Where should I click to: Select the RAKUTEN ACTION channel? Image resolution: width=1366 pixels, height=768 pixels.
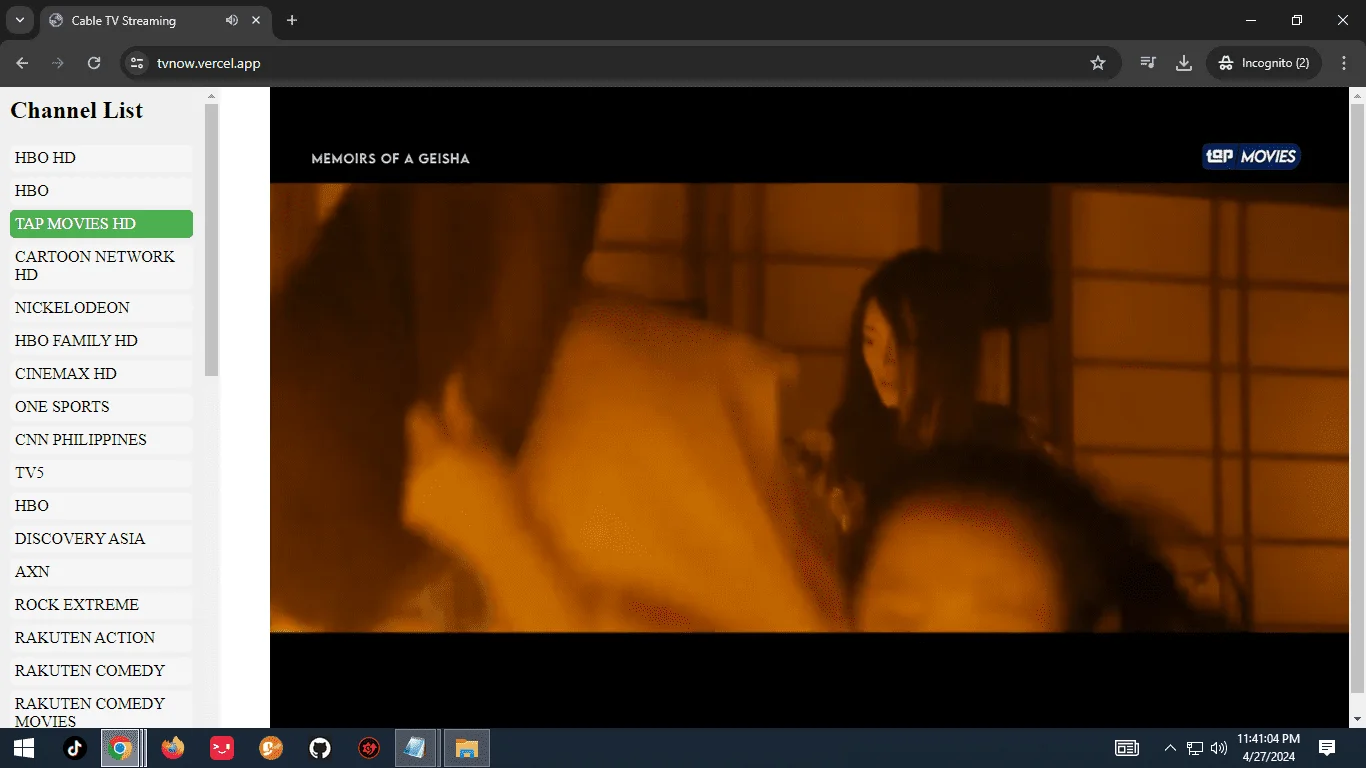(101, 638)
